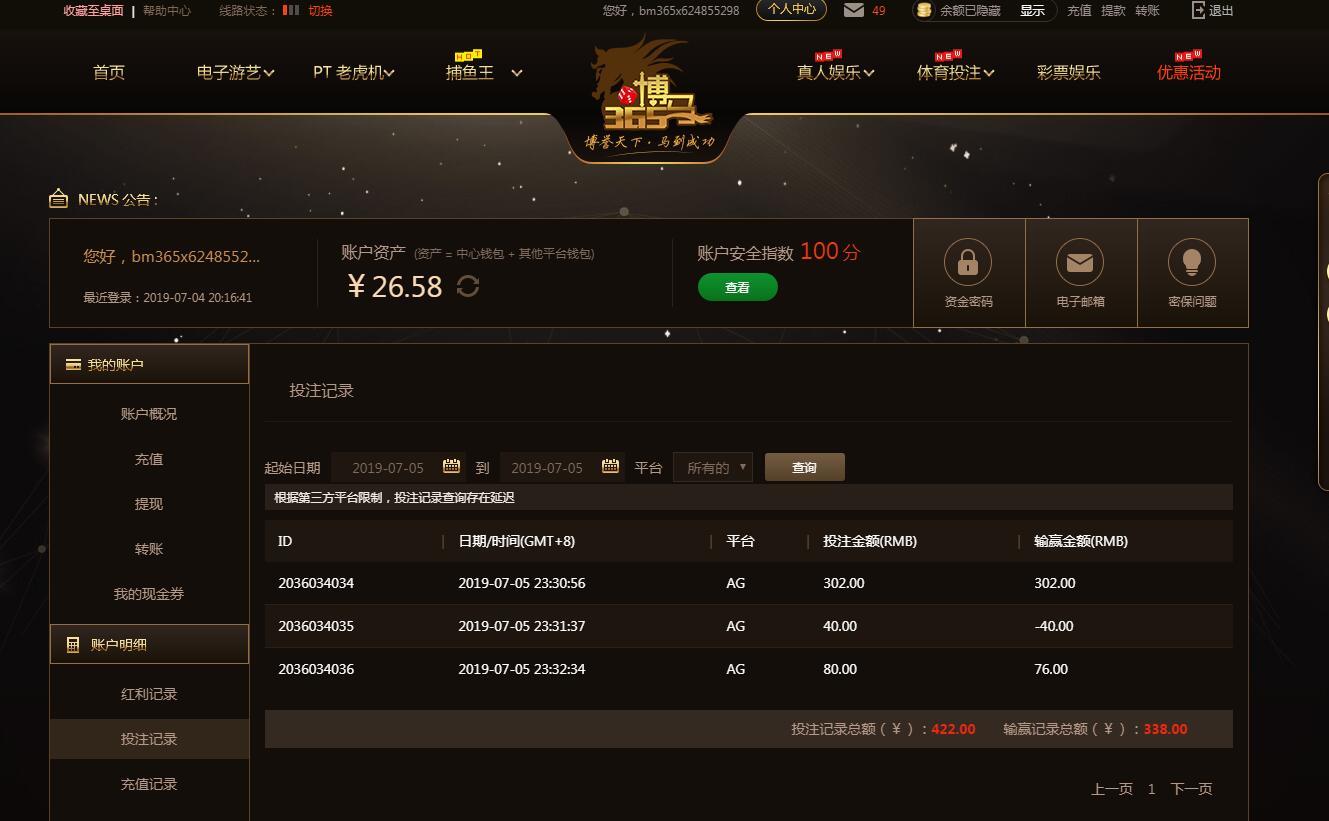The height and width of the screenshot is (821, 1329).
Task: Show hidden balance via 显示 toggle
Action: click(1032, 10)
